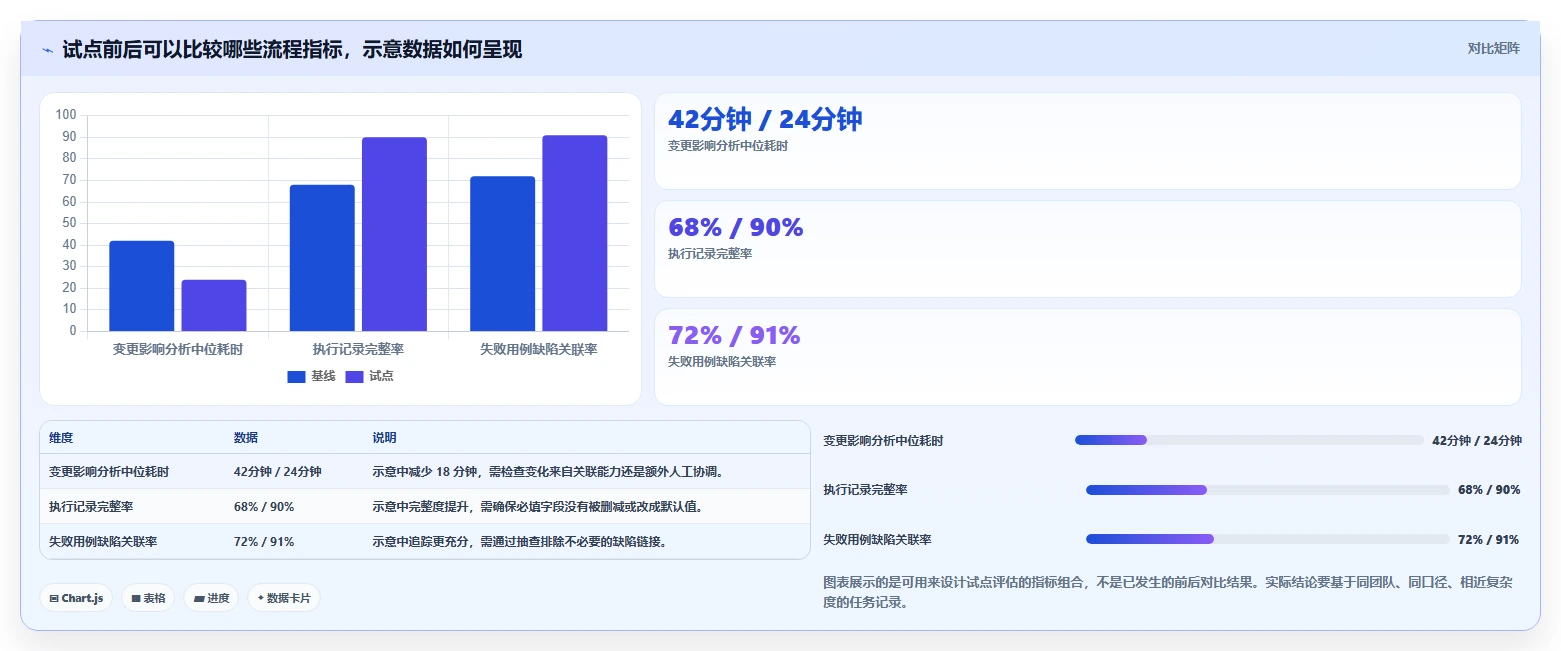Click progress row label 执行记录完整率

click(x=865, y=490)
